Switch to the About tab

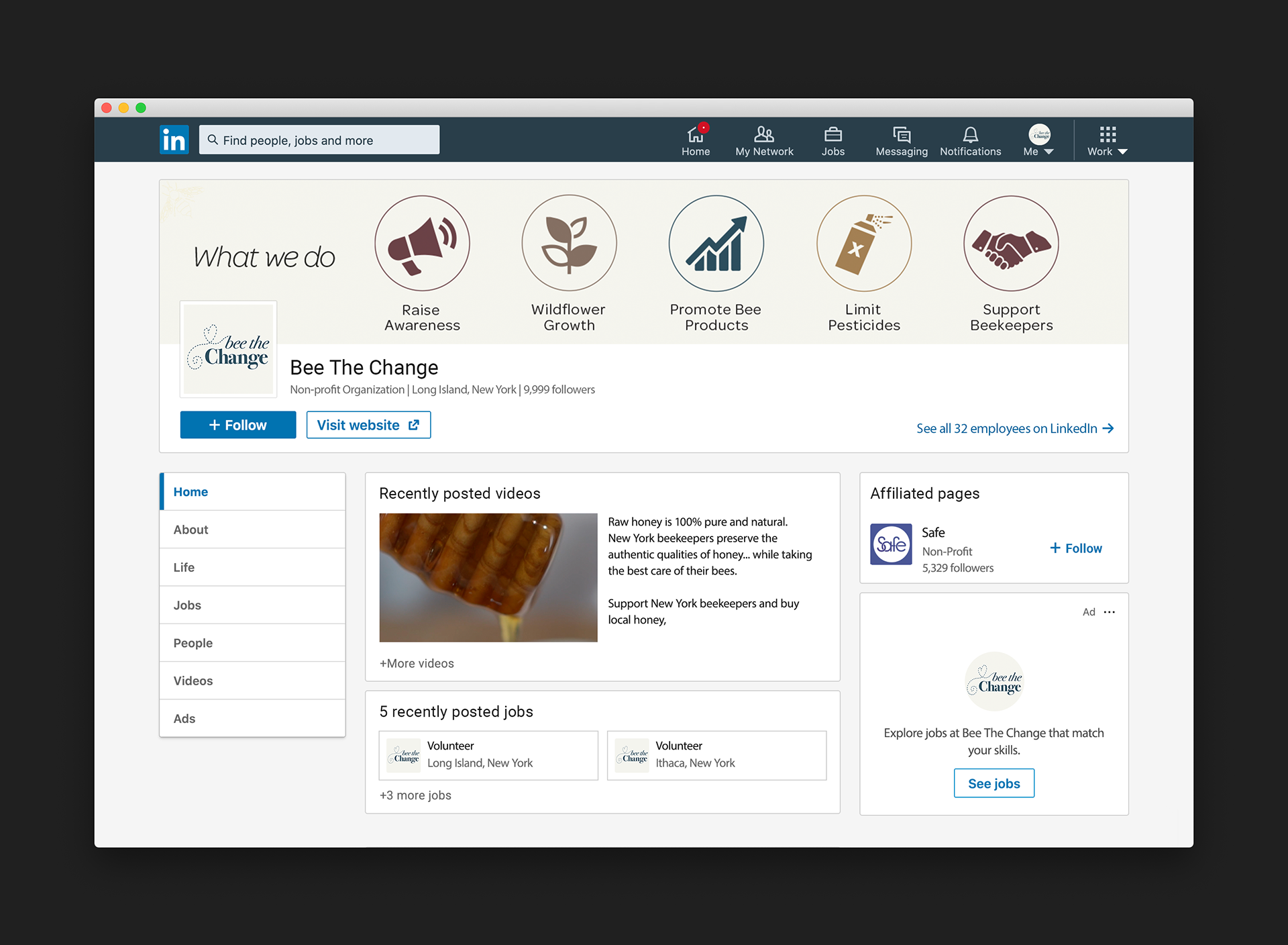[191, 530]
